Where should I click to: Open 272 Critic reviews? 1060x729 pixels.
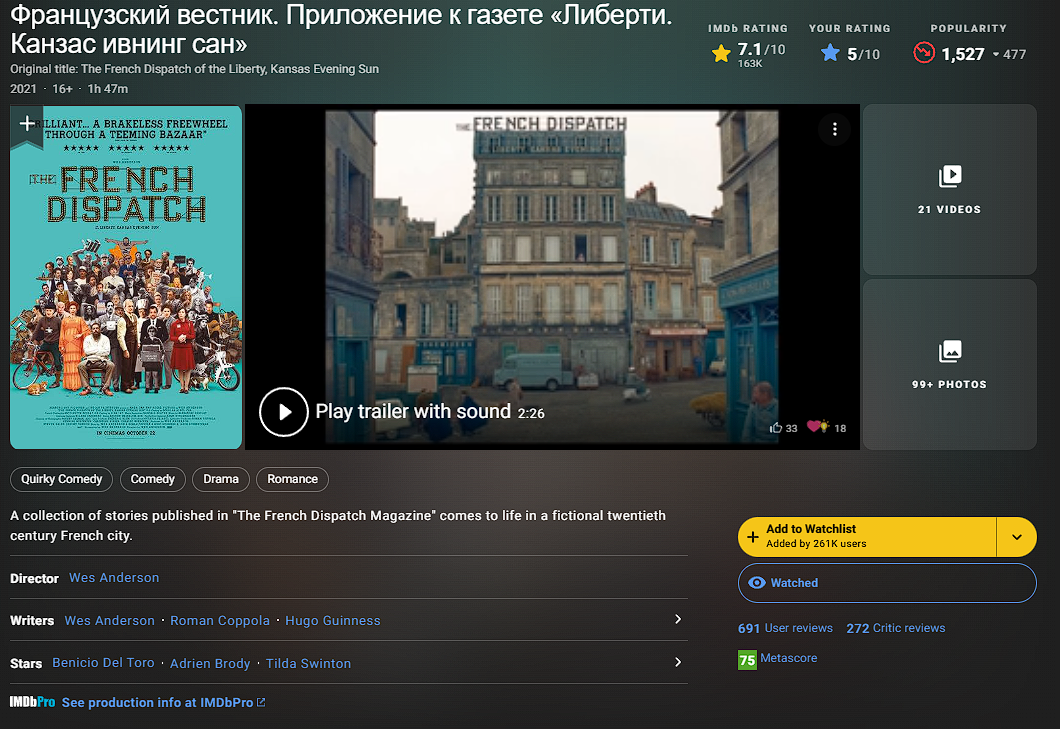[896, 628]
